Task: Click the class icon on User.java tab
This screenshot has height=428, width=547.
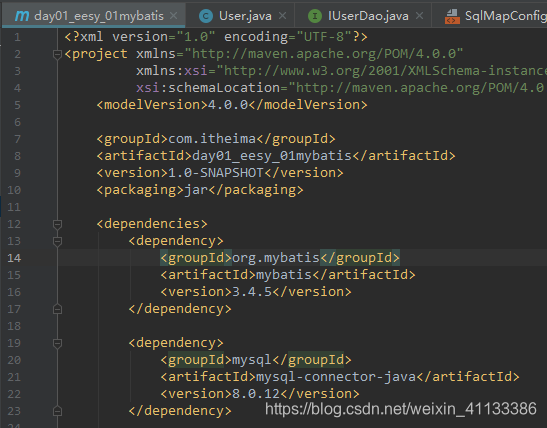Action: click(206, 16)
